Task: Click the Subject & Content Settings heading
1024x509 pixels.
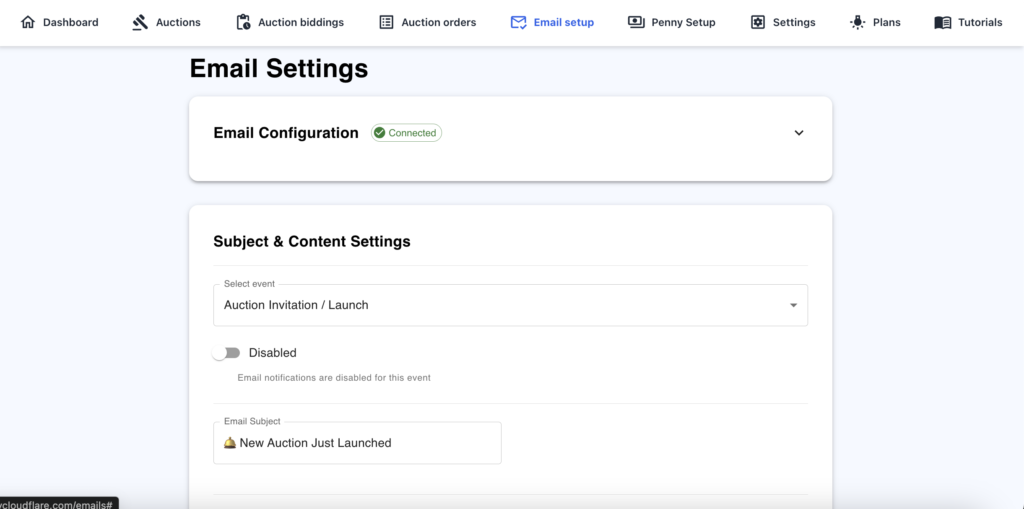Action: (312, 241)
